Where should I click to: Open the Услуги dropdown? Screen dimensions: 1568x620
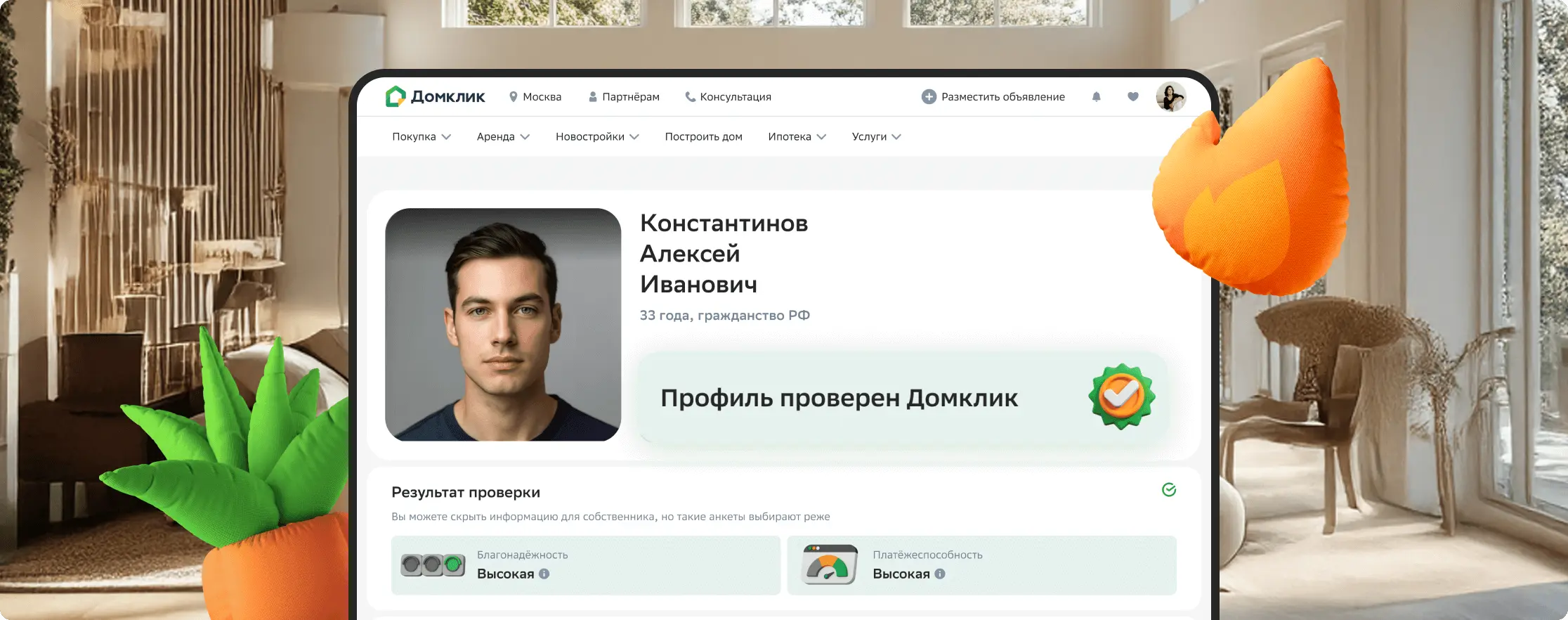pos(876,136)
